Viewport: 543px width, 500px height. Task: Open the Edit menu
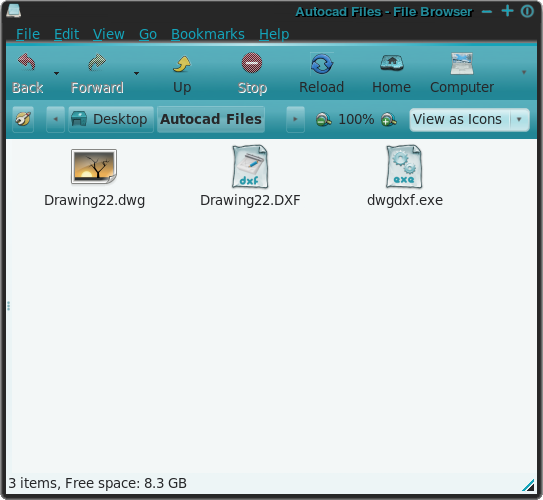pyautogui.click(x=66, y=34)
